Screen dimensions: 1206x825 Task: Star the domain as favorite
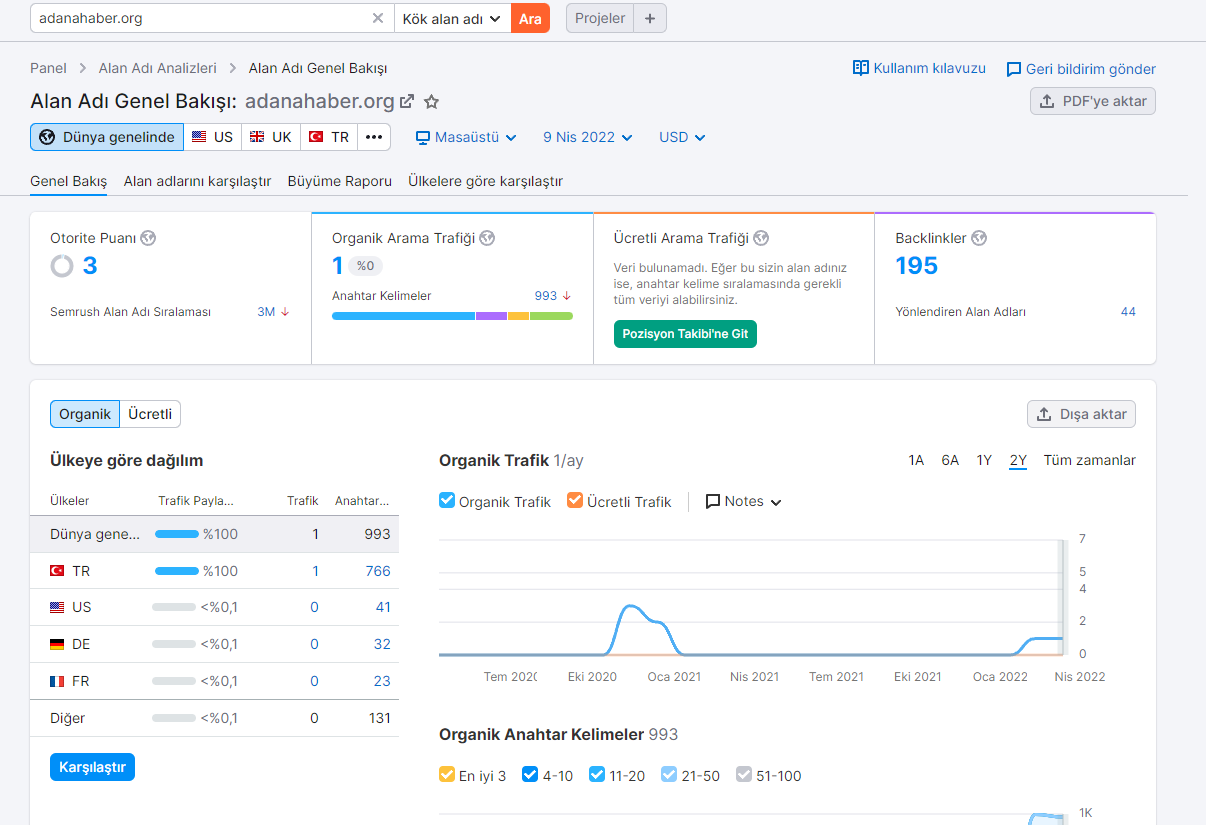[x=432, y=101]
